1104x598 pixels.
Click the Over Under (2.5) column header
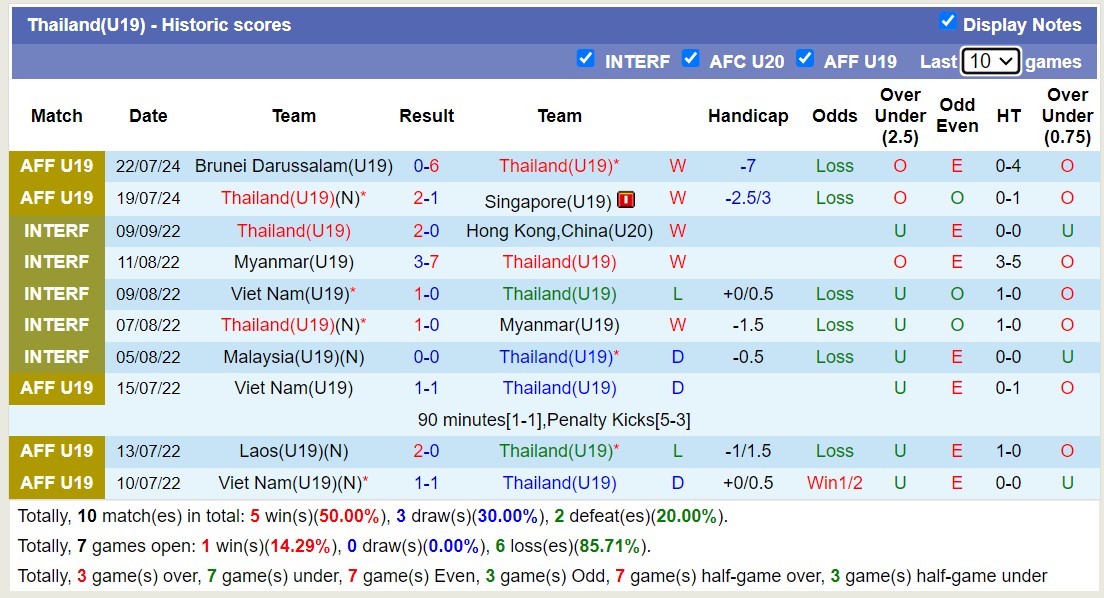pyautogui.click(x=899, y=116)
